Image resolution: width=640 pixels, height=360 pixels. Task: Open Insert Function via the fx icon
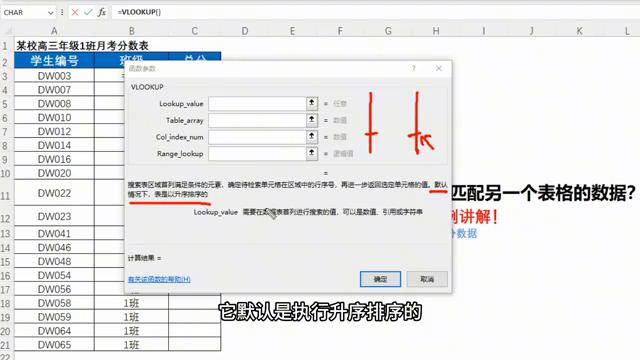[x=102, y=12]
